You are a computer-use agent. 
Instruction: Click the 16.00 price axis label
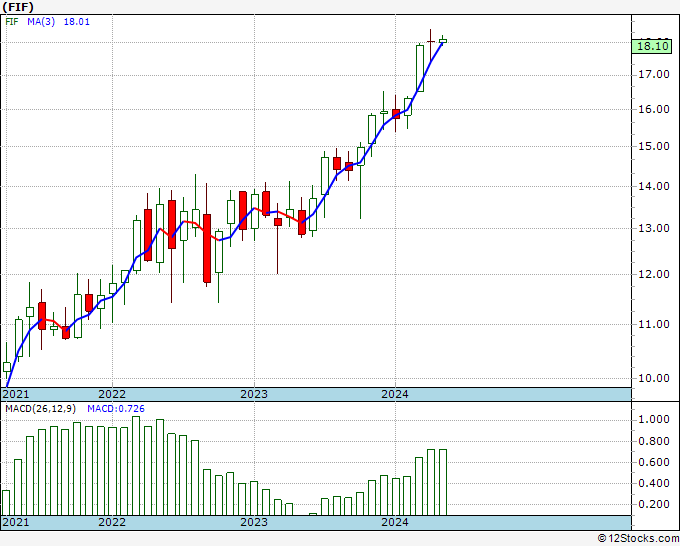coord(654,109)
